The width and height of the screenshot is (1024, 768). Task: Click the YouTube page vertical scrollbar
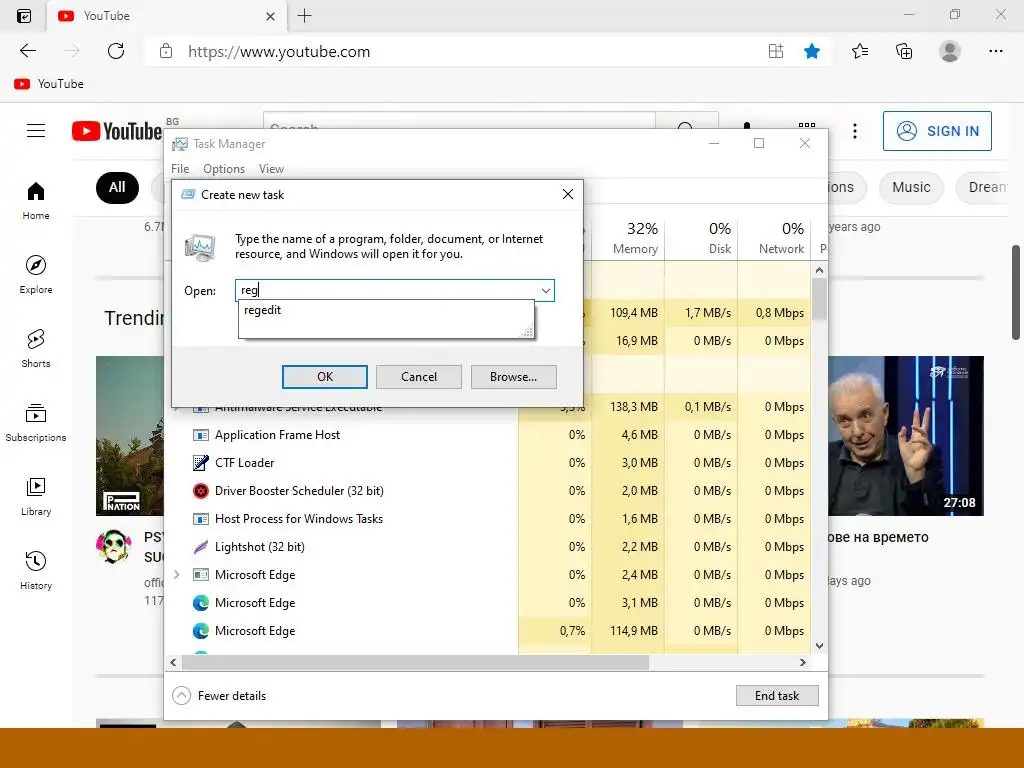(x=1016, y=293)
